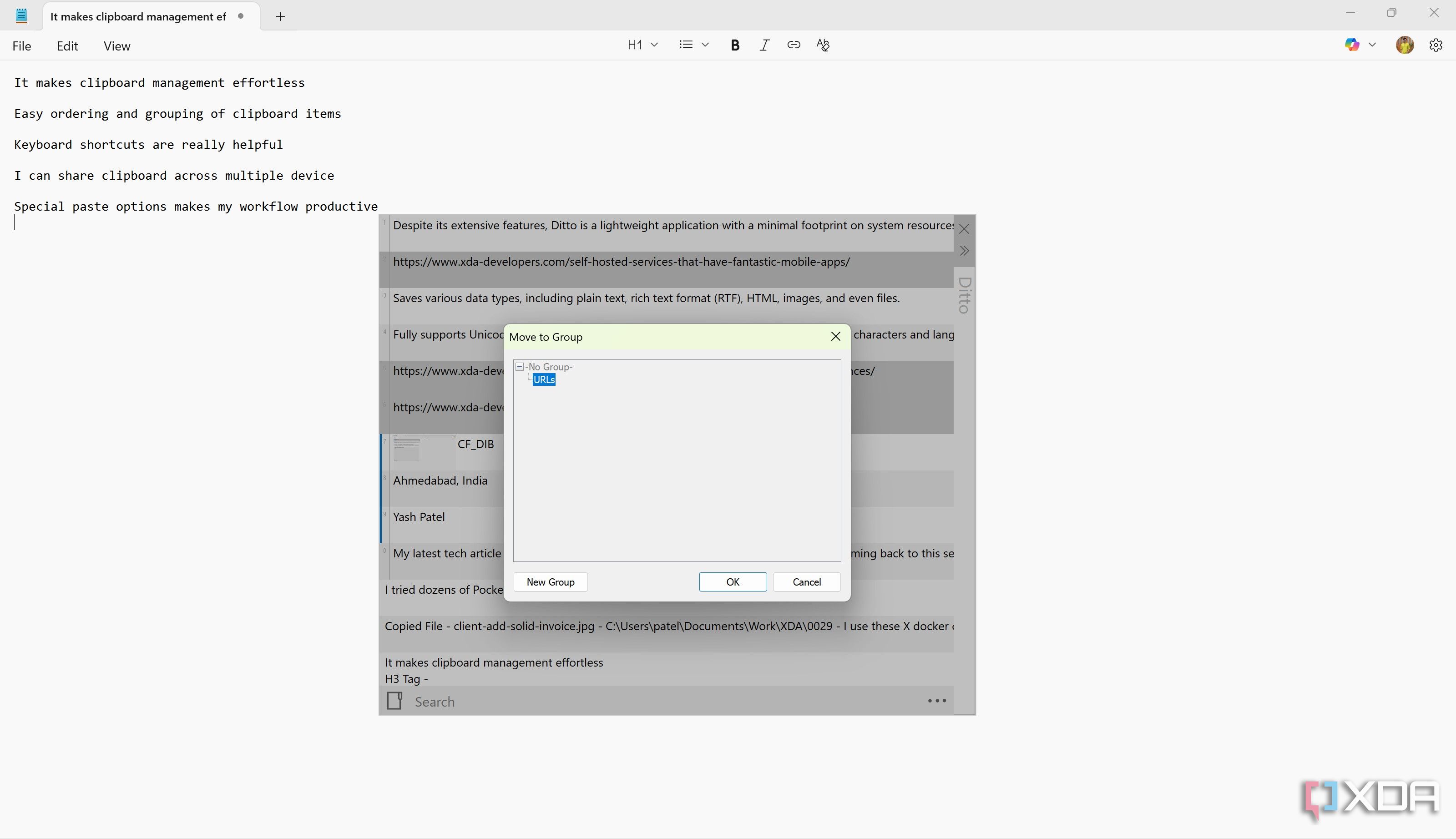Viewport: 1456px width, 839px height.
Task: Click the Cancel button in dialog
Action: click(807, 581)
